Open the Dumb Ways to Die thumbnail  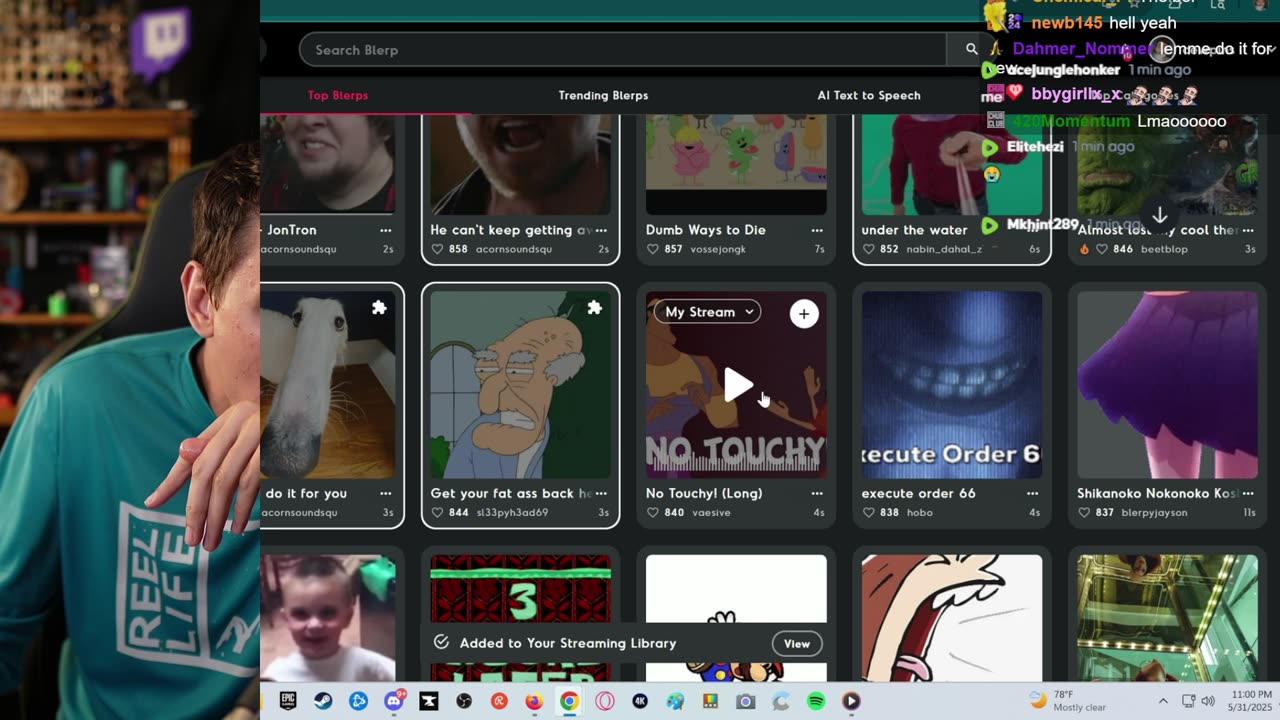pos(736,164)
